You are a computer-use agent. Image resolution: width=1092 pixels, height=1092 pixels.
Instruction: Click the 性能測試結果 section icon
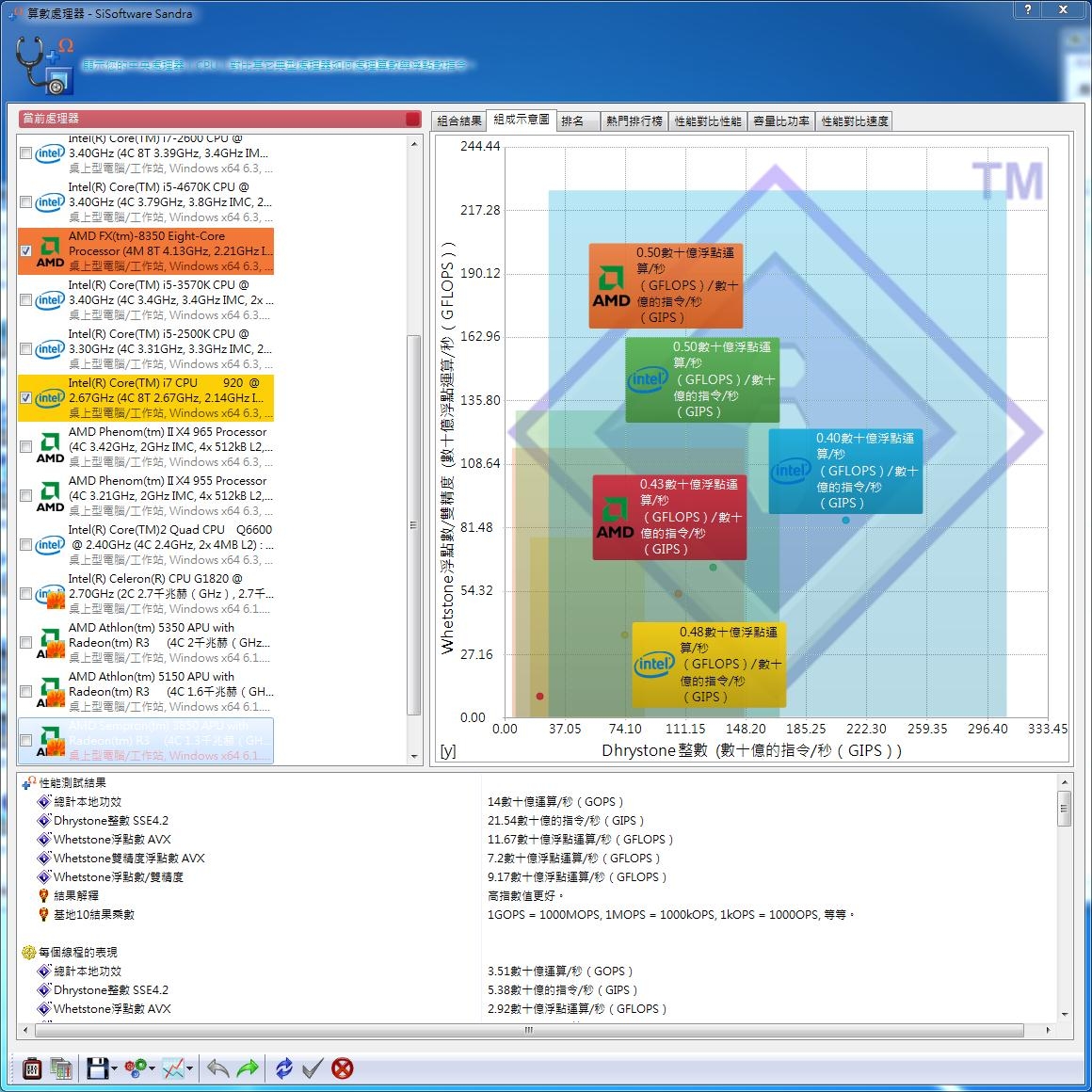tap(28, 783)
